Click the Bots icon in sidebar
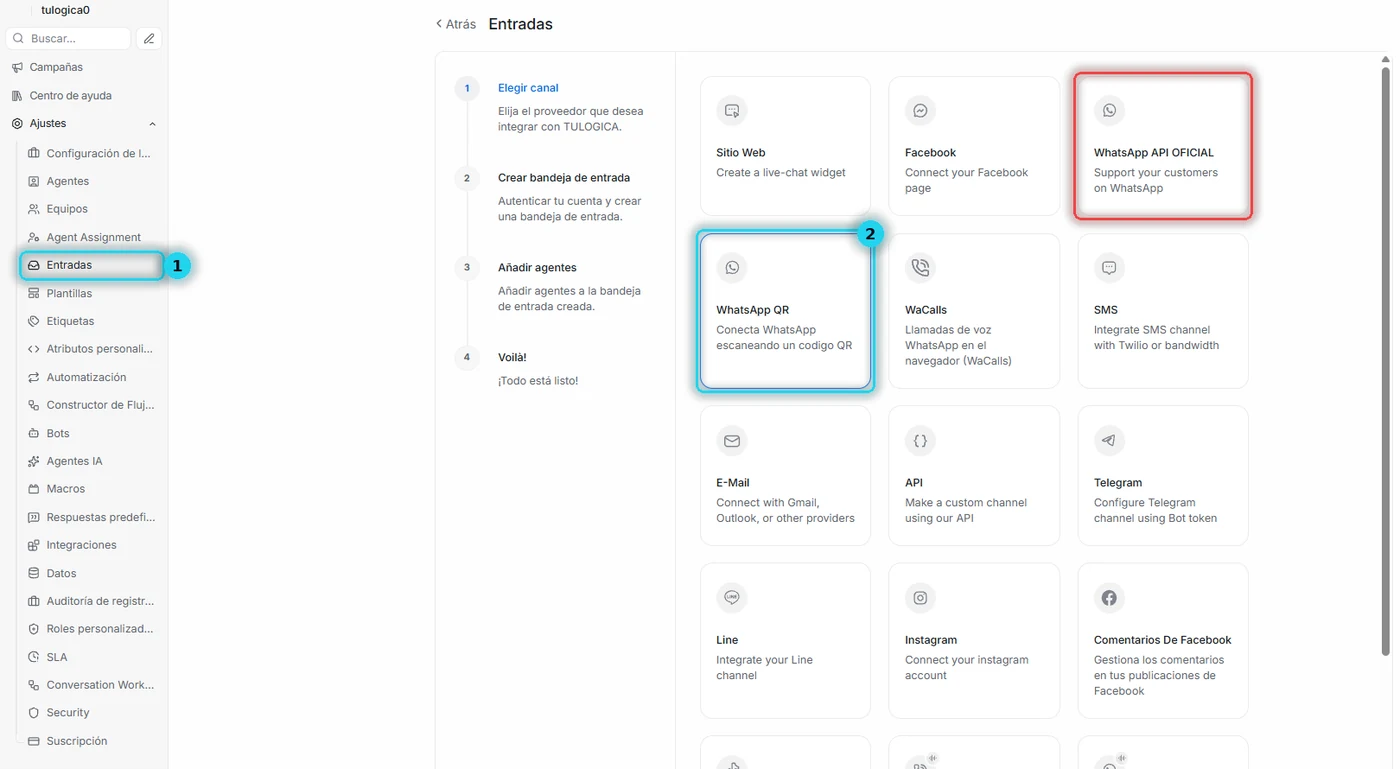The image size is (1400, 769). 34,433
